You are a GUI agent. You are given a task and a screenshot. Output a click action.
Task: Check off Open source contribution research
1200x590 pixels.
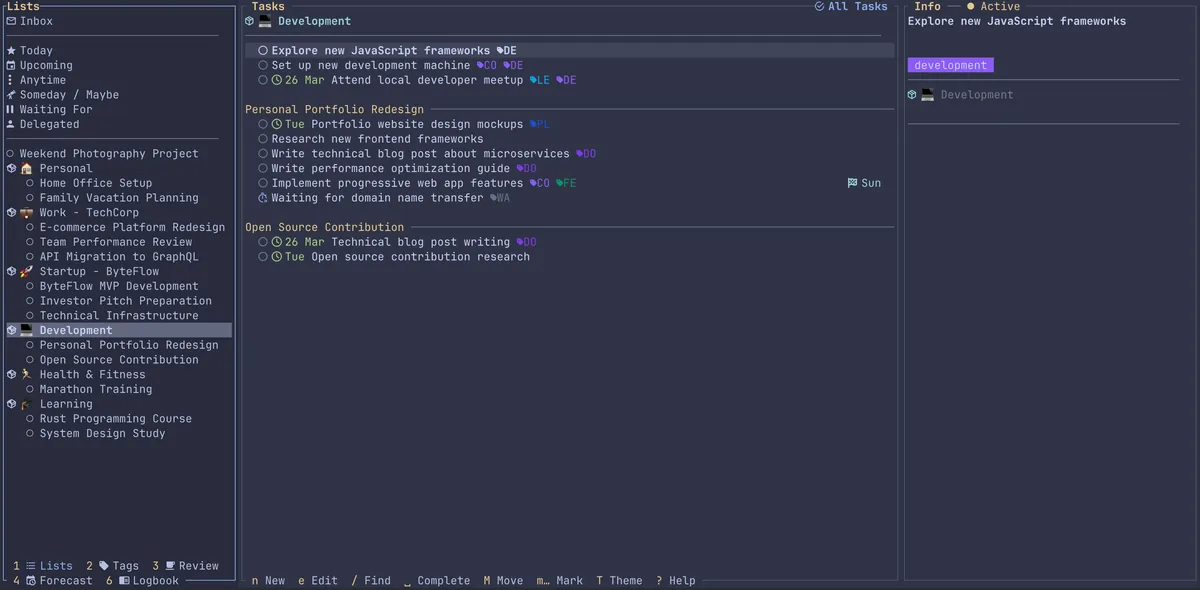[x=263, y=257]
